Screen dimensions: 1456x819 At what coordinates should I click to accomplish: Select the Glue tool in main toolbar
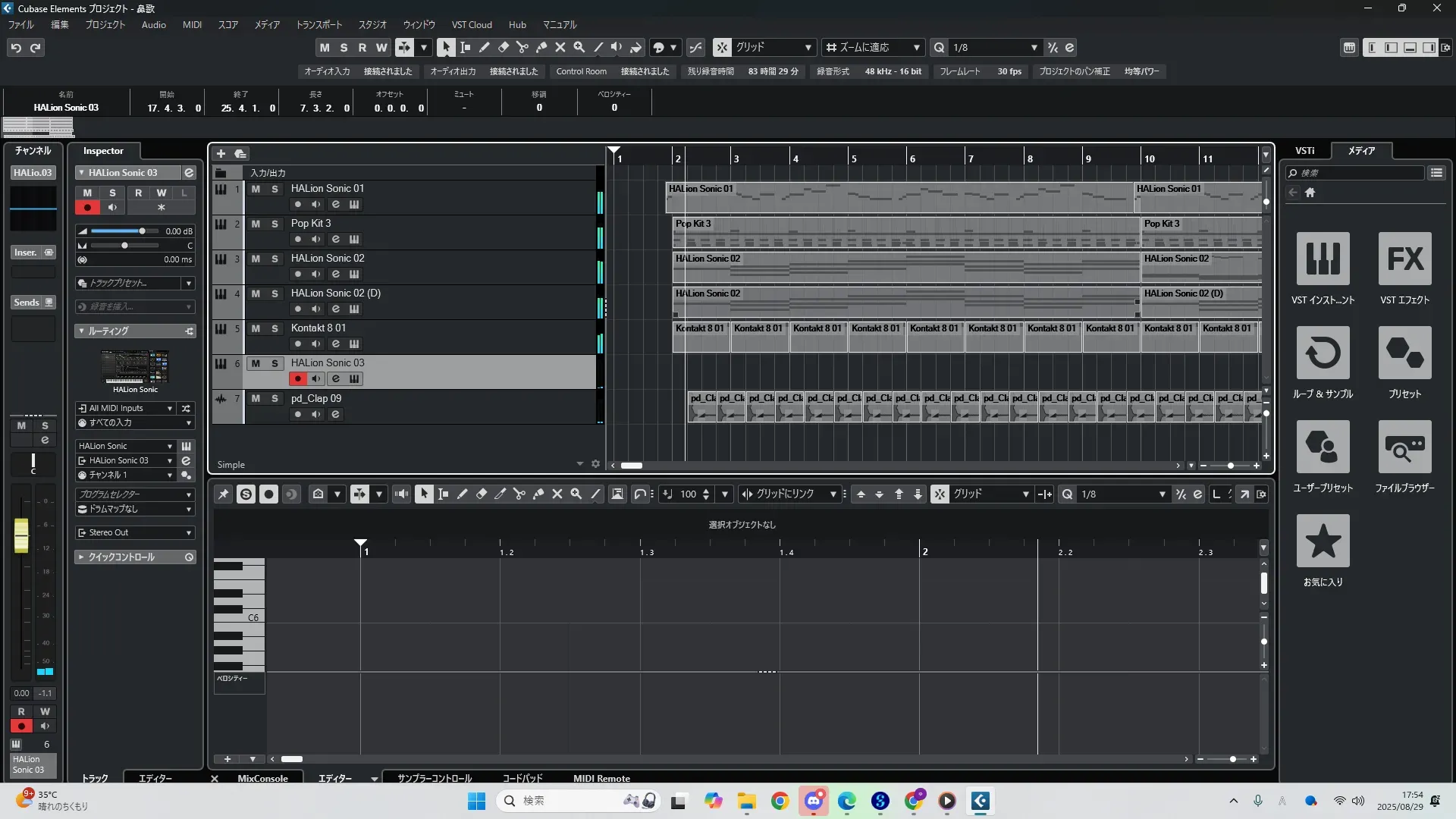(541, 47)
